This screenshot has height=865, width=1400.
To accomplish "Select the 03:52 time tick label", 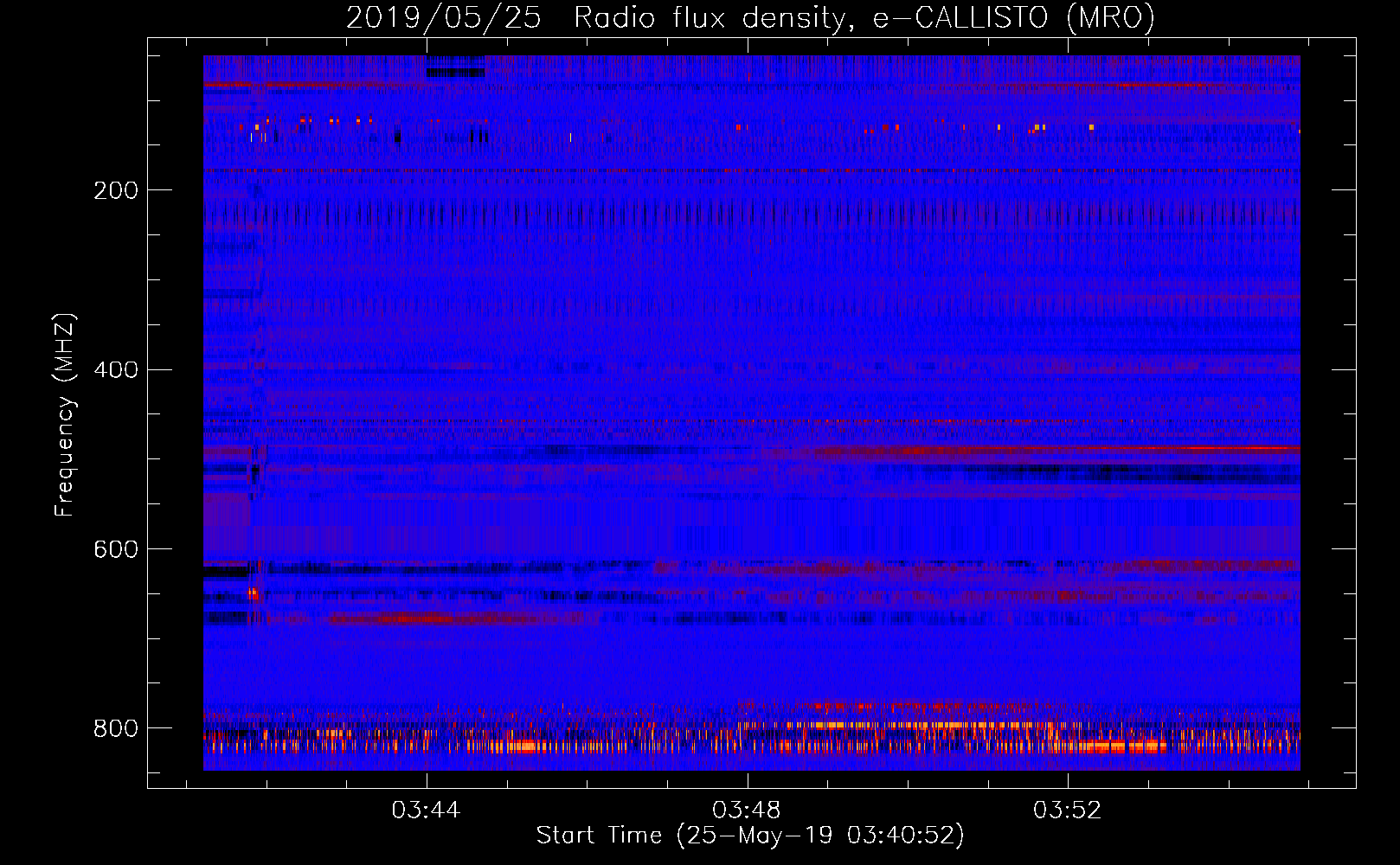I will (1068, 811).
